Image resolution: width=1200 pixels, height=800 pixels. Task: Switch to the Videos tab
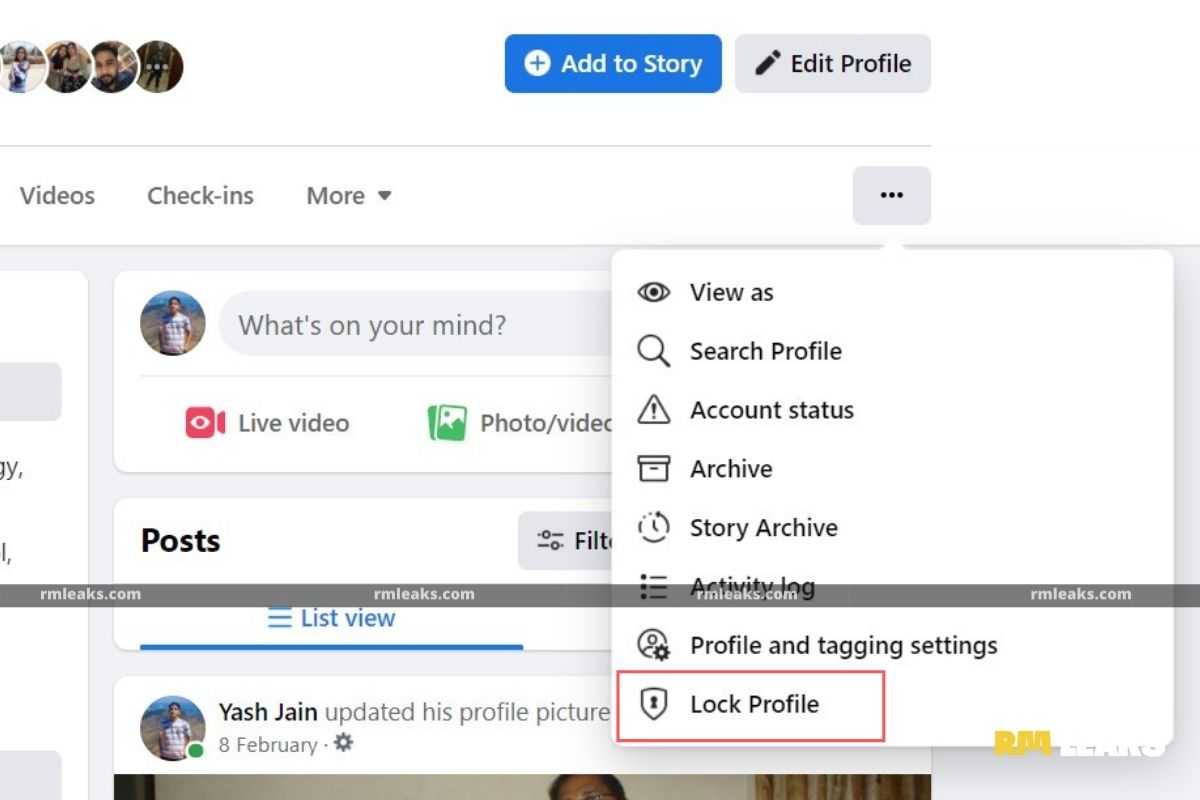click(57, 195)
